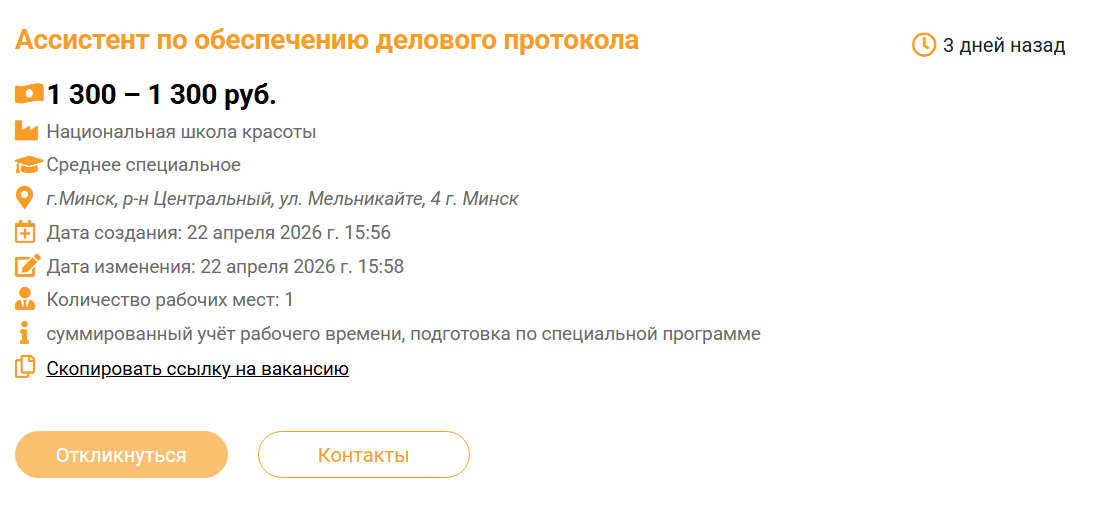Screen dimensions: 1093x513
Task: Click the copy link icon
Action: [x=26, y=368]
